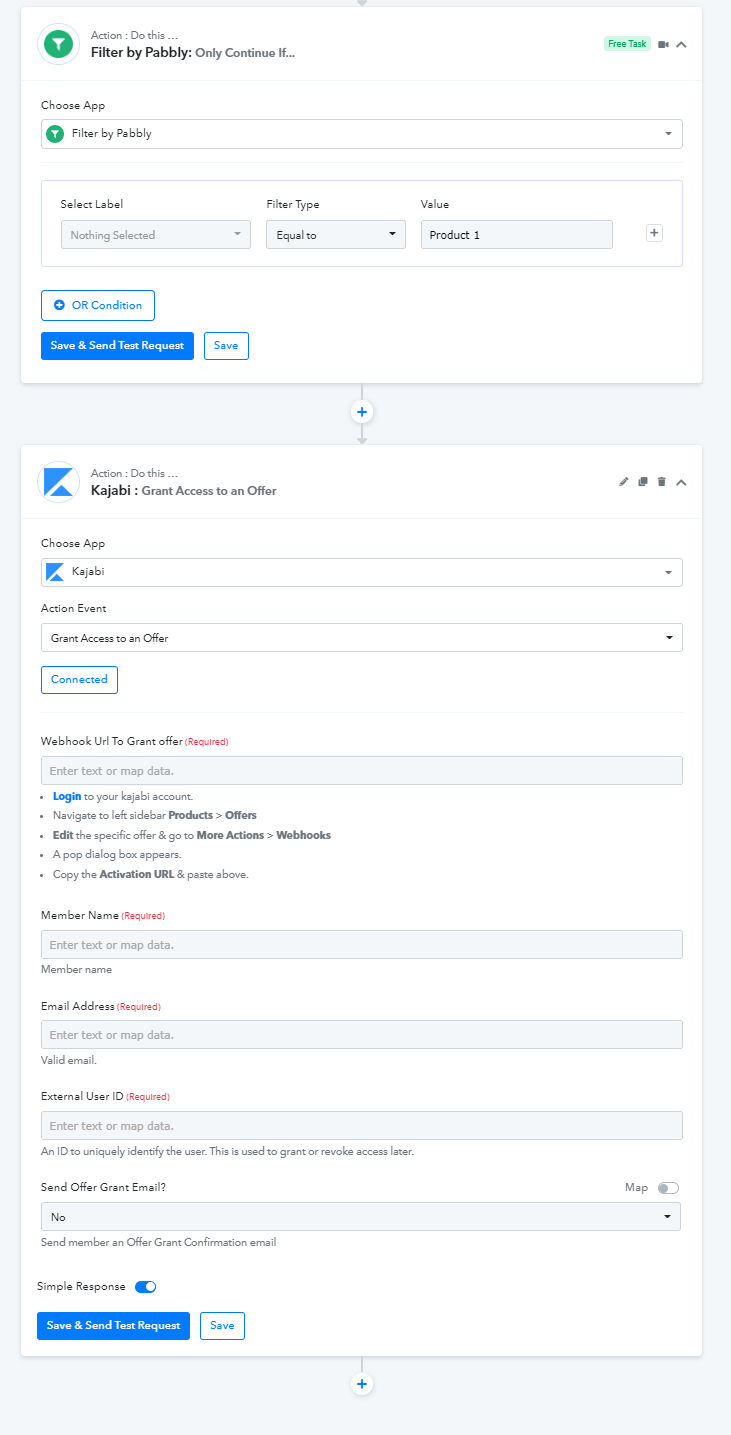
Task: Click the Member Name input field
Action: point(362,945)
